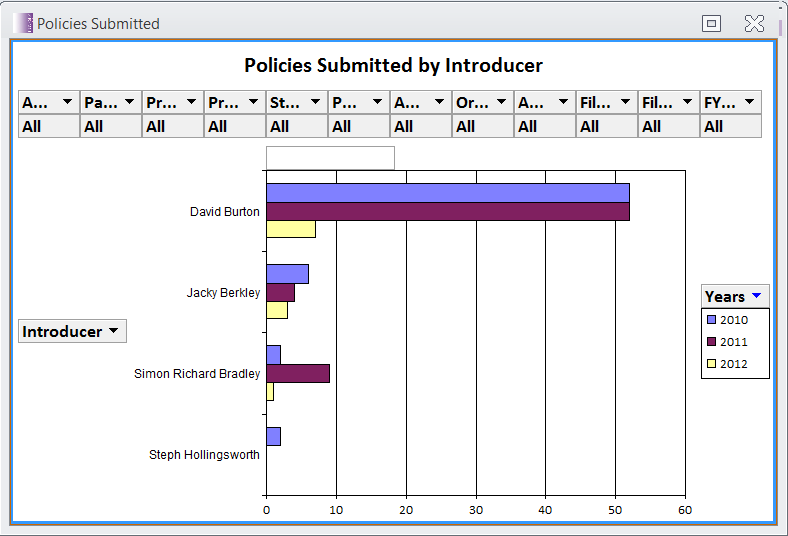788x536 pixels.
Task: Open the 'Pa...' filter dropdown
Action: point(129,102)
